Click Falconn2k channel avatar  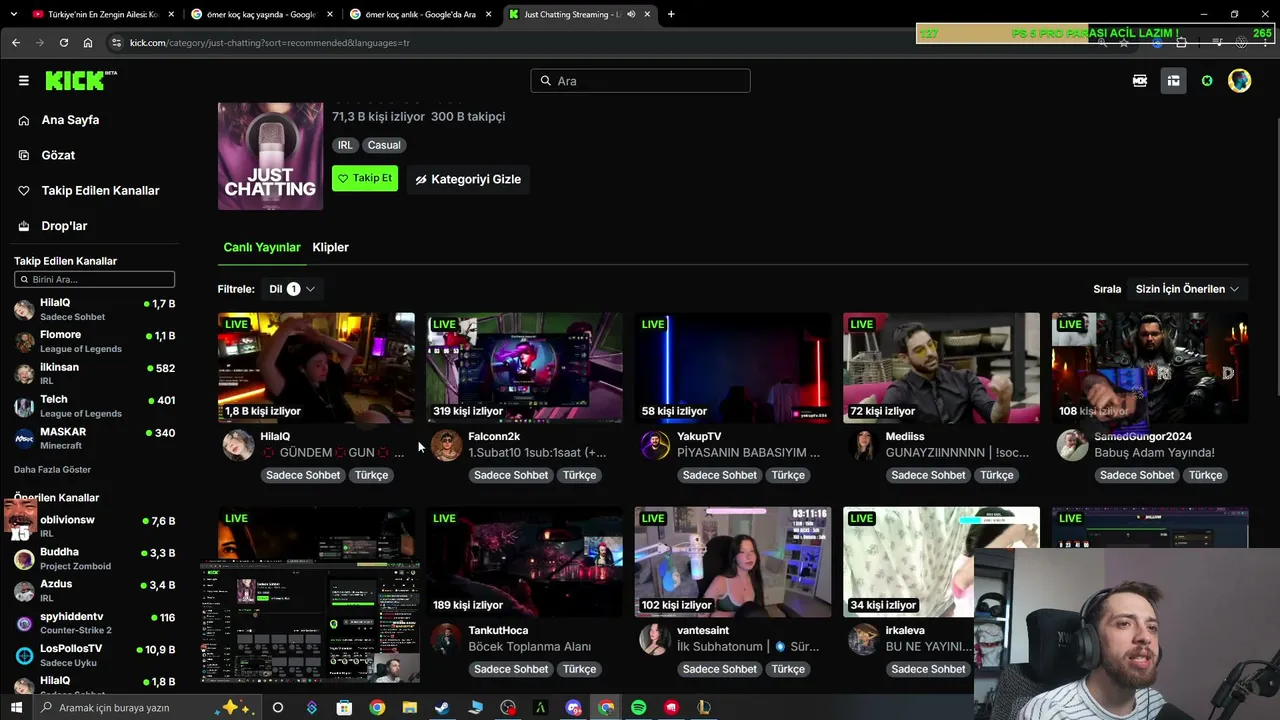point(446,445)
